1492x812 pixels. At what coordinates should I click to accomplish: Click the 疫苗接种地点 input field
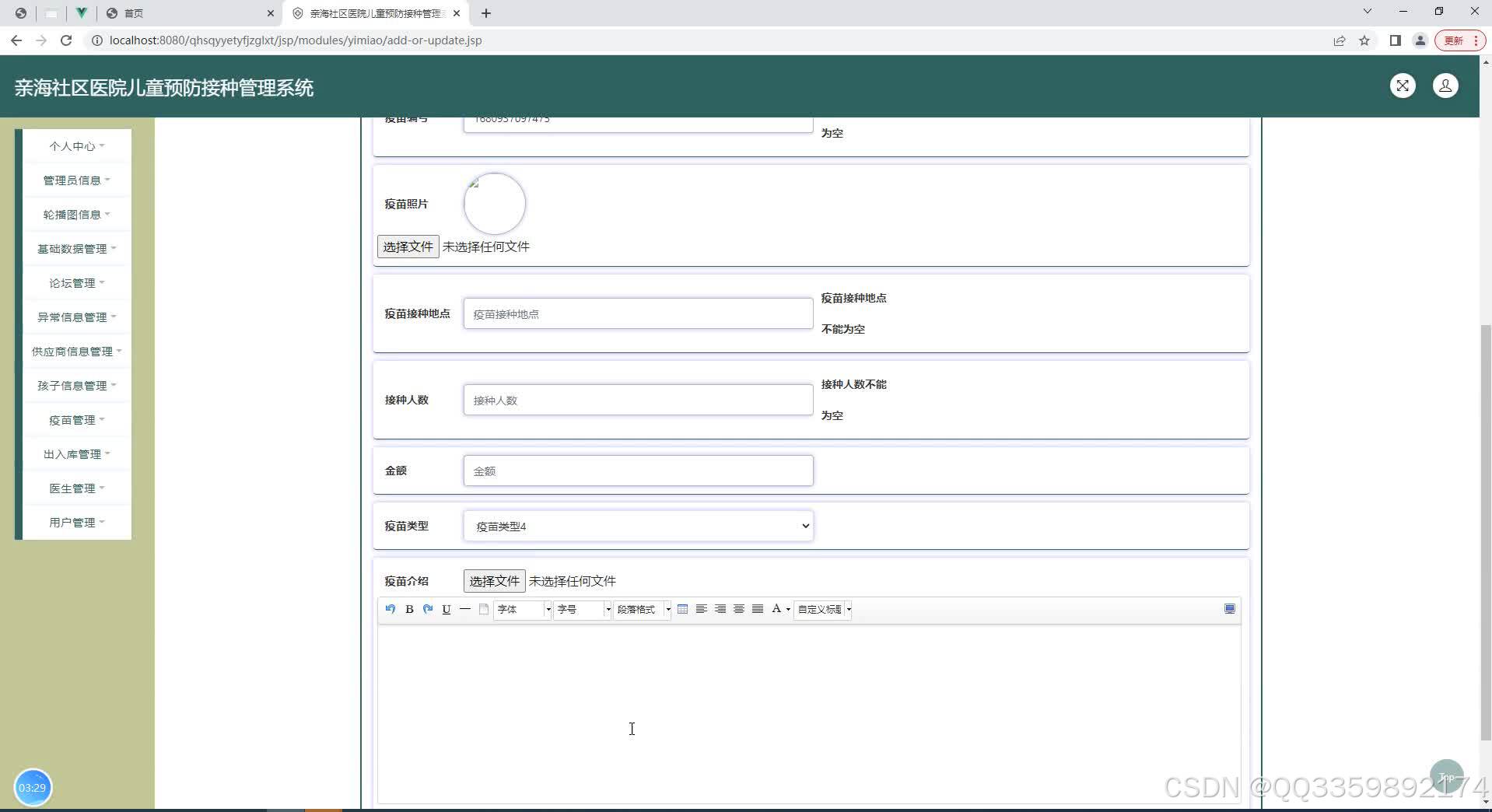639,313
